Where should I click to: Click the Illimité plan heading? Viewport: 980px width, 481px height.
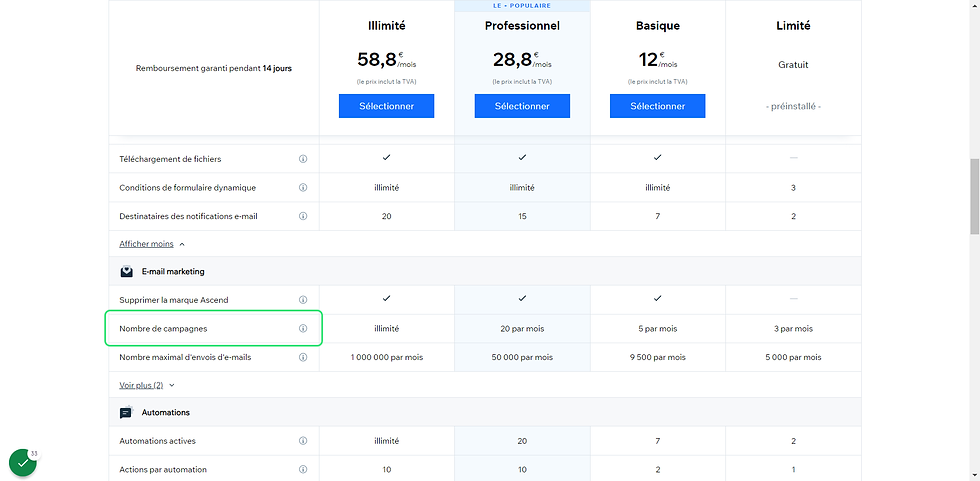386,26
